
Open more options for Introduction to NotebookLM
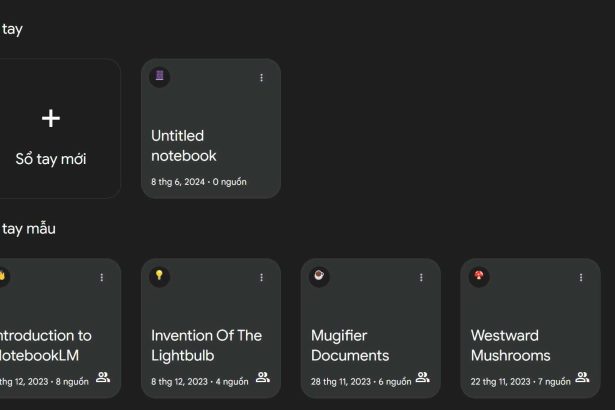[102, 278]
